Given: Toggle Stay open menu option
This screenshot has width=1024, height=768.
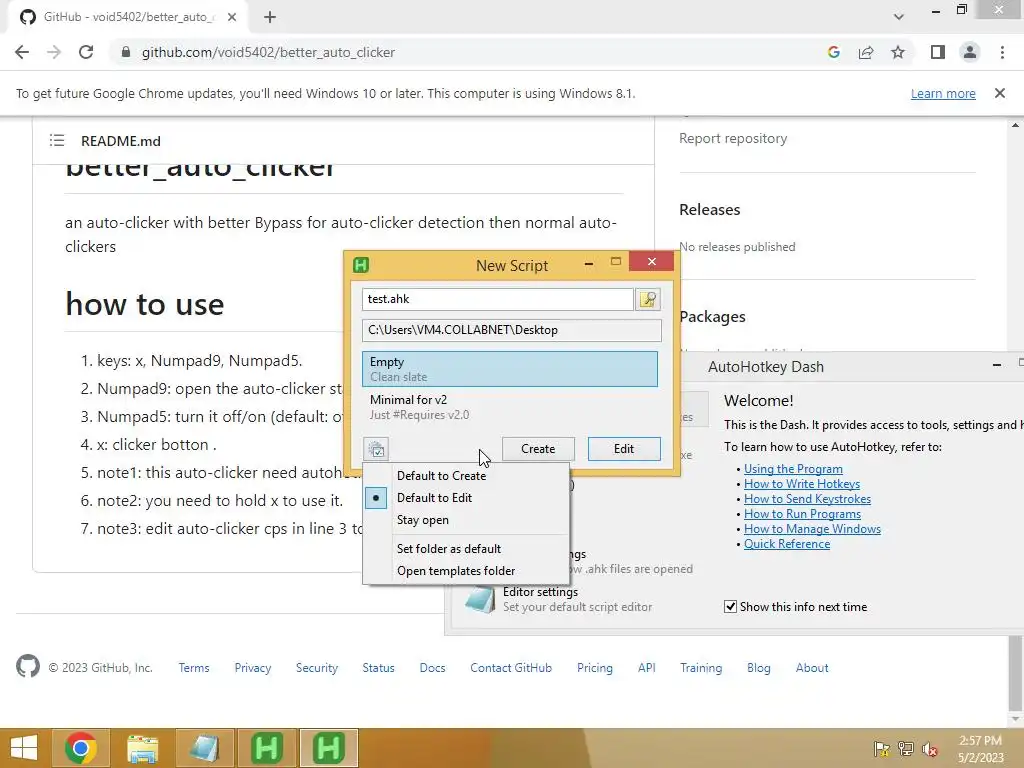Looking at the screenshot, I should pos(466,520).
